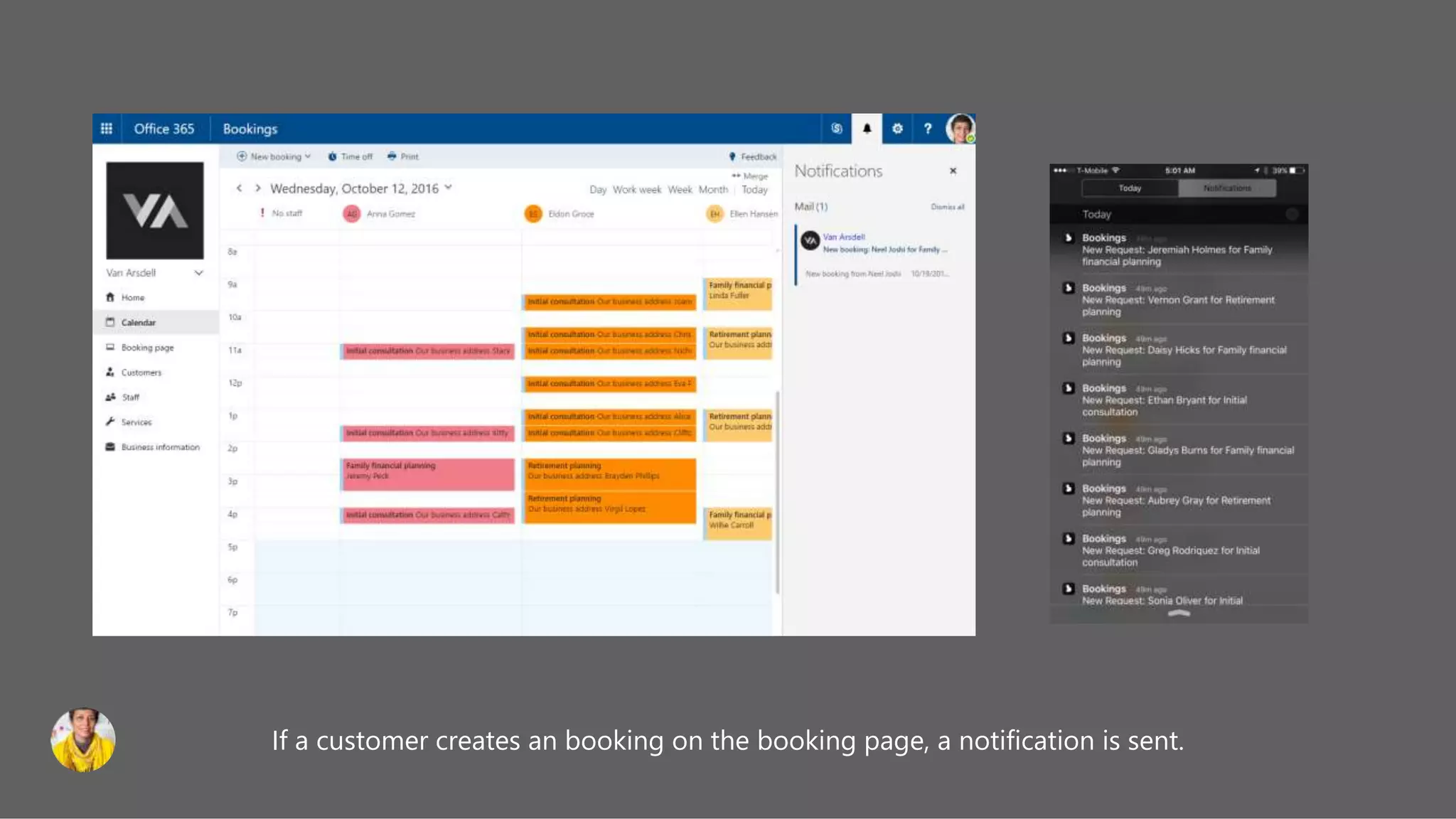
Task: Click the Feedback button
Action: [x=753, y=156]
